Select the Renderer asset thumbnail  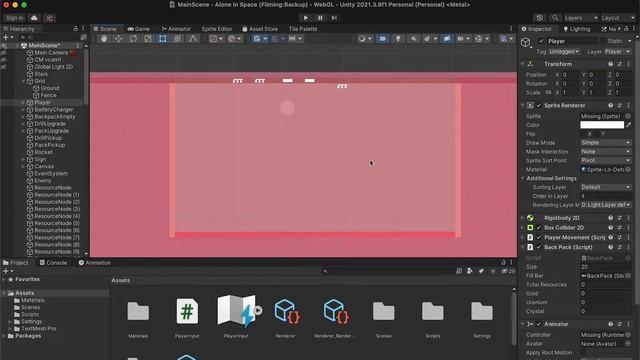point(286,311)
